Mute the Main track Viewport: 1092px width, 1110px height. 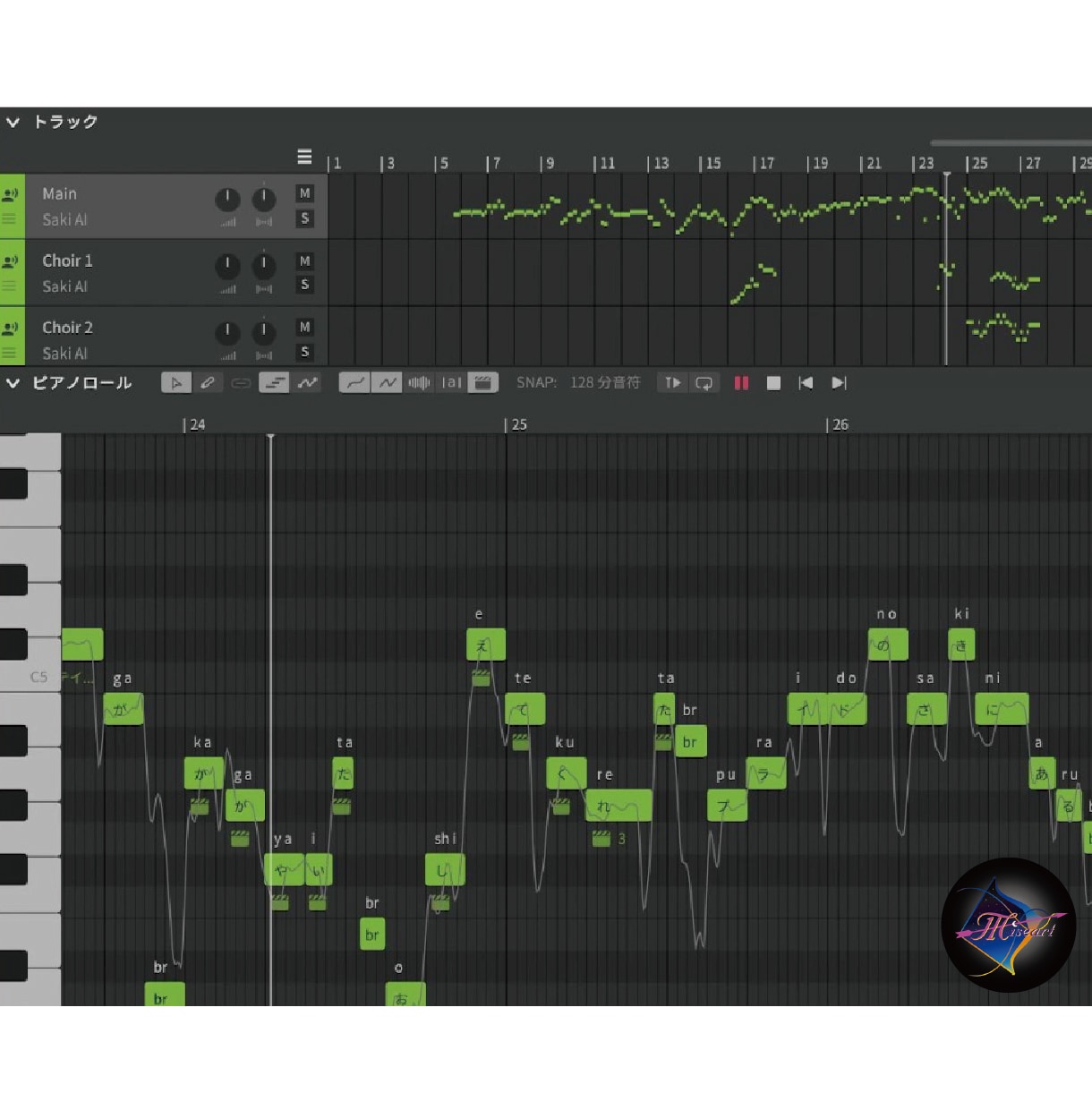pos(304,193)
